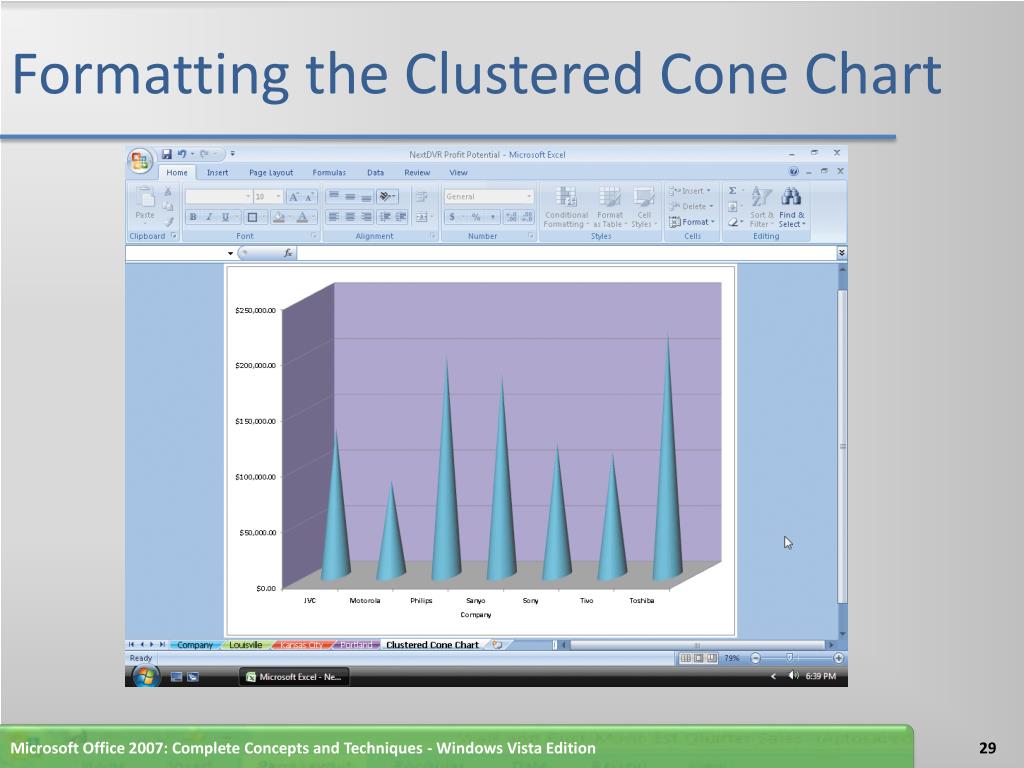The image size is (1024, 768).
Task: Open Cell Styles gallery
Action: 644,208
